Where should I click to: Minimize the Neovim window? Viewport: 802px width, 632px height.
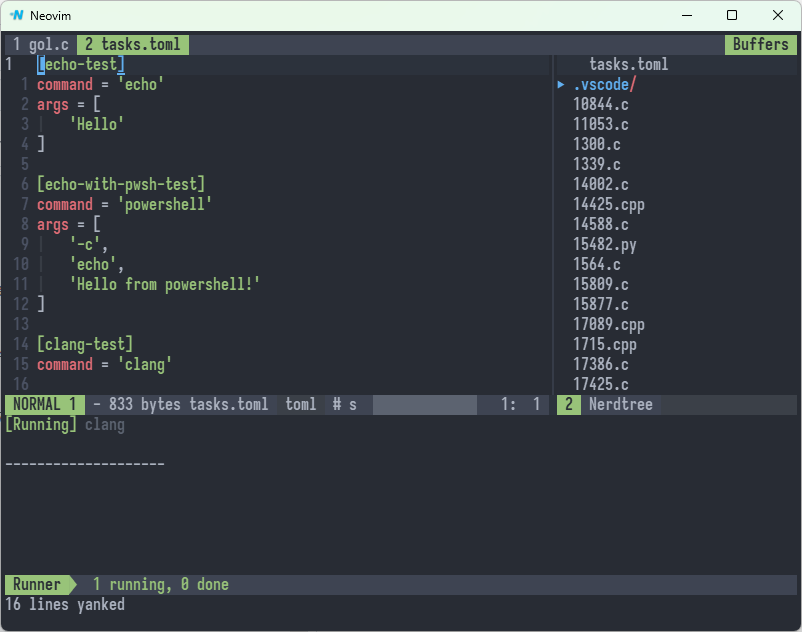(687, 15)
